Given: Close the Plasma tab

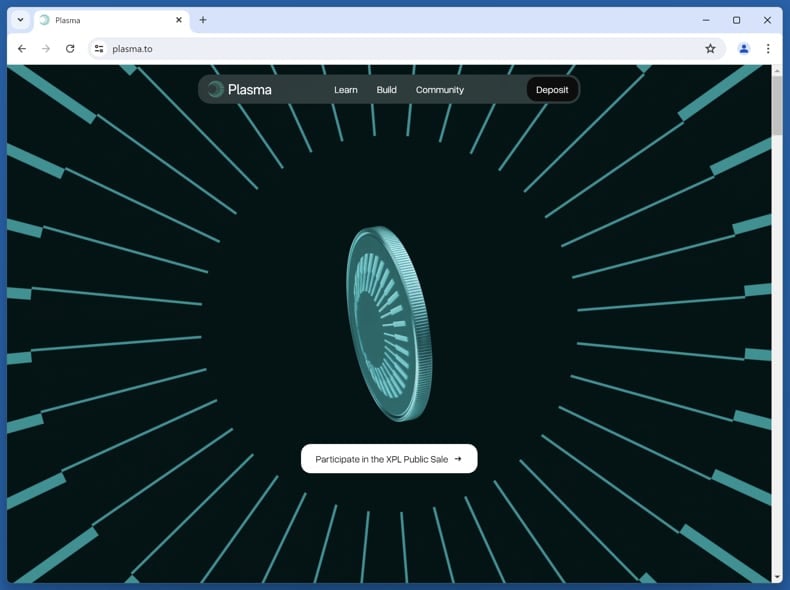Looking at the screenshot, I should [179, 20].
